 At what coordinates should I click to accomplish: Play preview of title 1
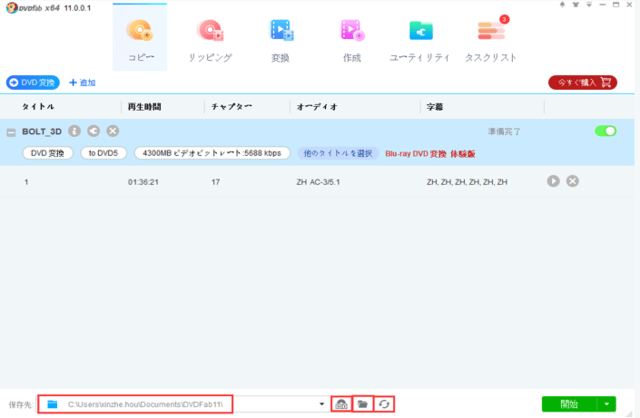point(553,181)
